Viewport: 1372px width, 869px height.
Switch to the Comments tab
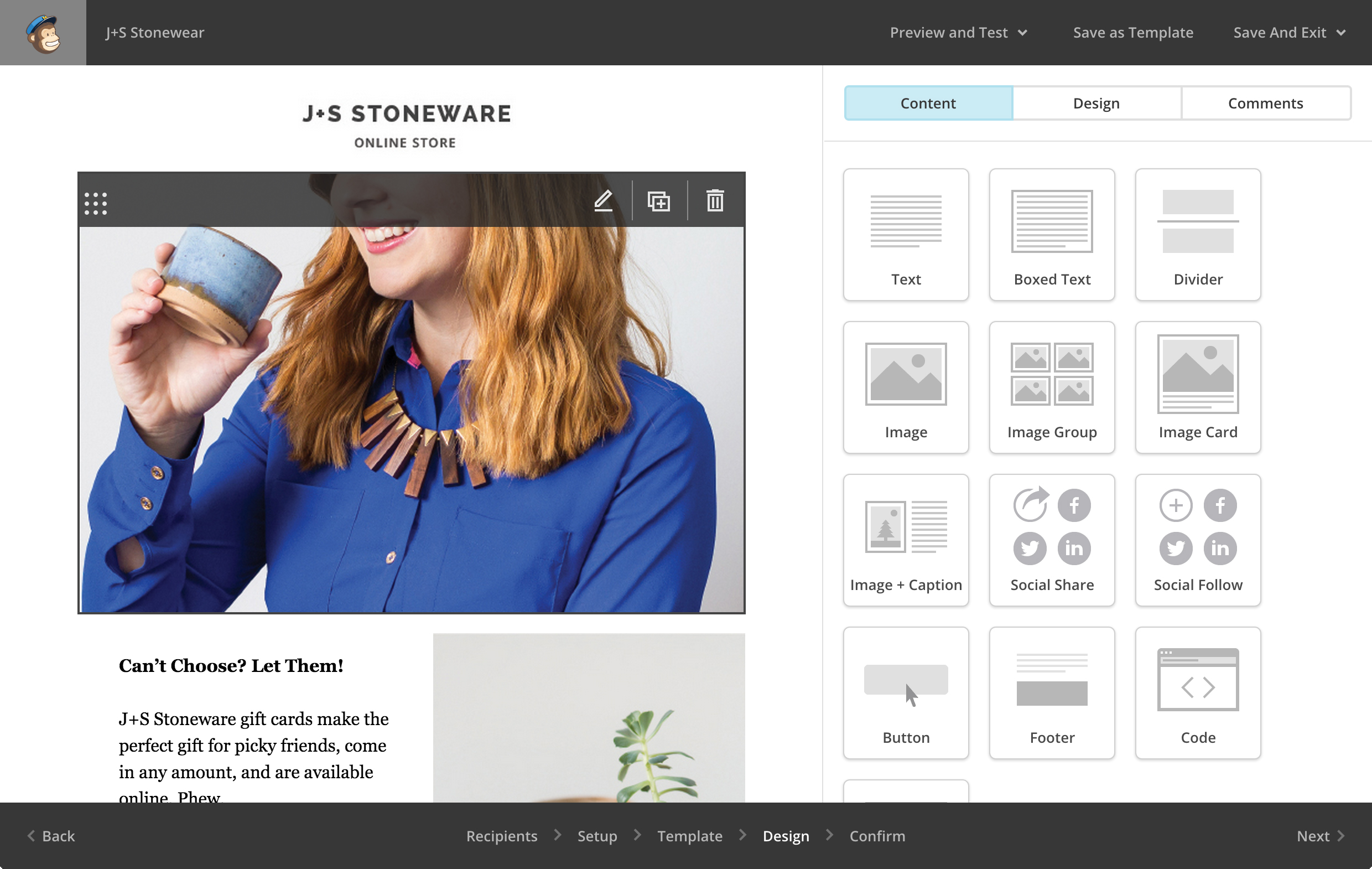pos(1265,102)
